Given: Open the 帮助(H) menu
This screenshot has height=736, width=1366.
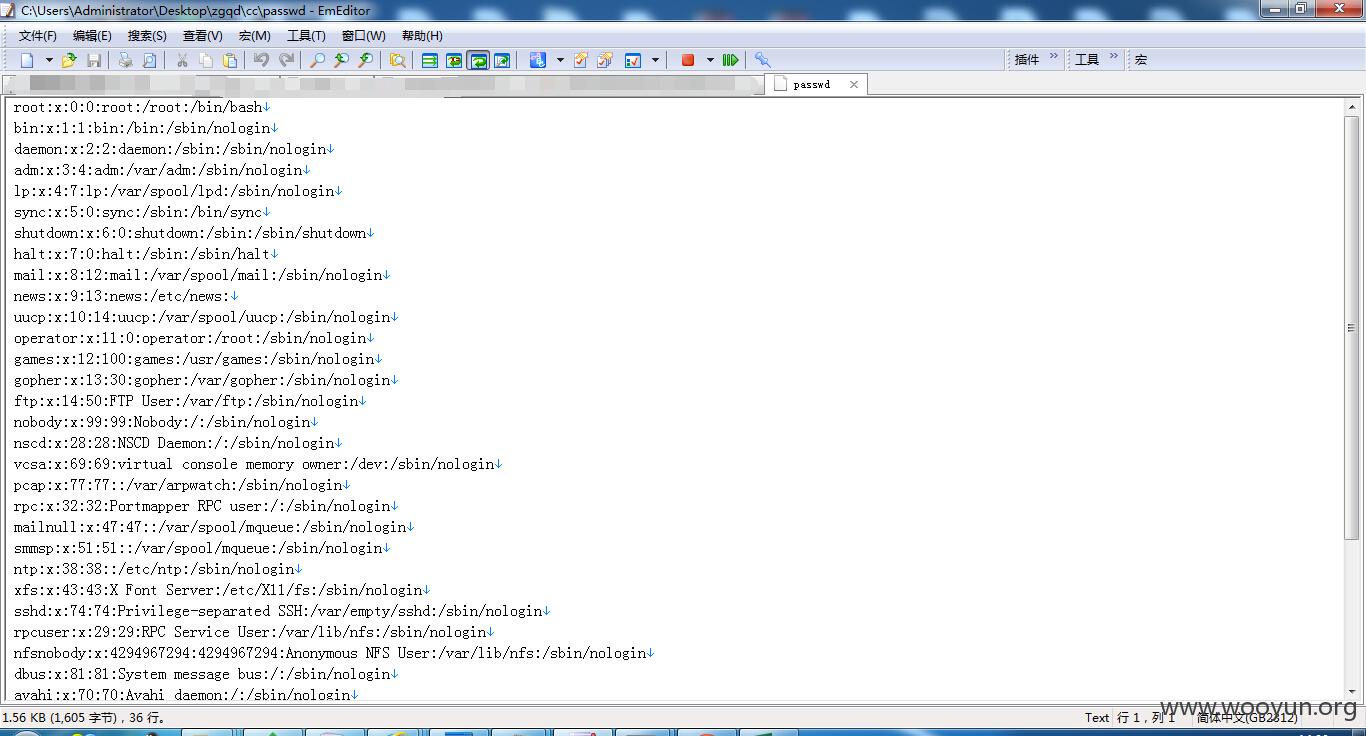Looking at the screenshot, I should click(421, 35).
